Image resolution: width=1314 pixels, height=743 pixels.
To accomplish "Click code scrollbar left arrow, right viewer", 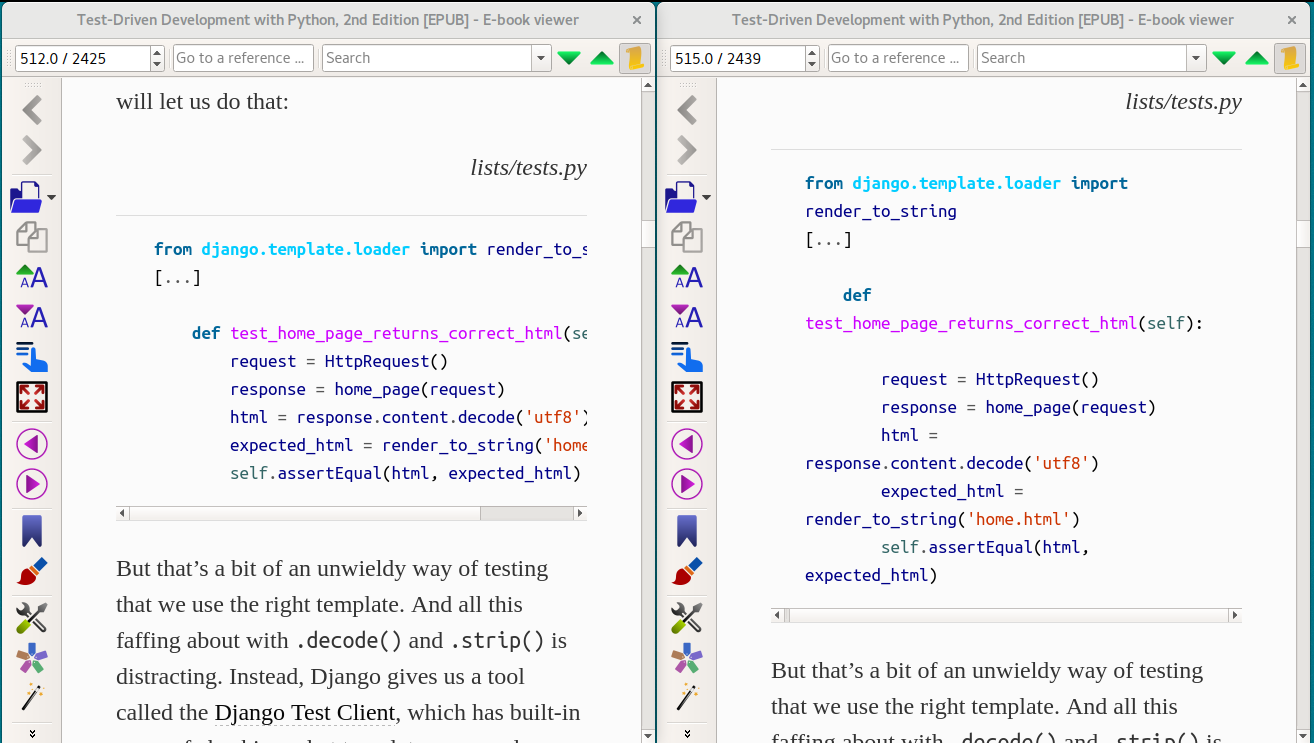I will click(777, 615).
